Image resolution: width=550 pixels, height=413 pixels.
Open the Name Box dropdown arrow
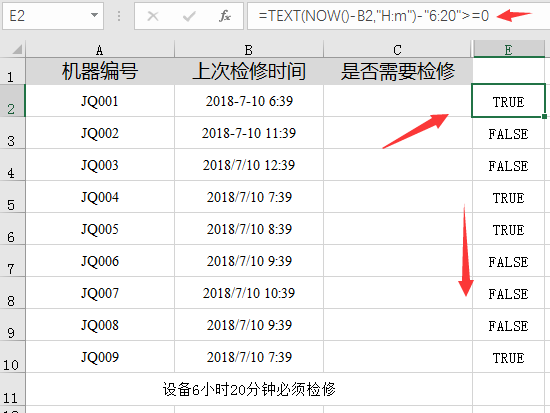(x=94, y=15)
